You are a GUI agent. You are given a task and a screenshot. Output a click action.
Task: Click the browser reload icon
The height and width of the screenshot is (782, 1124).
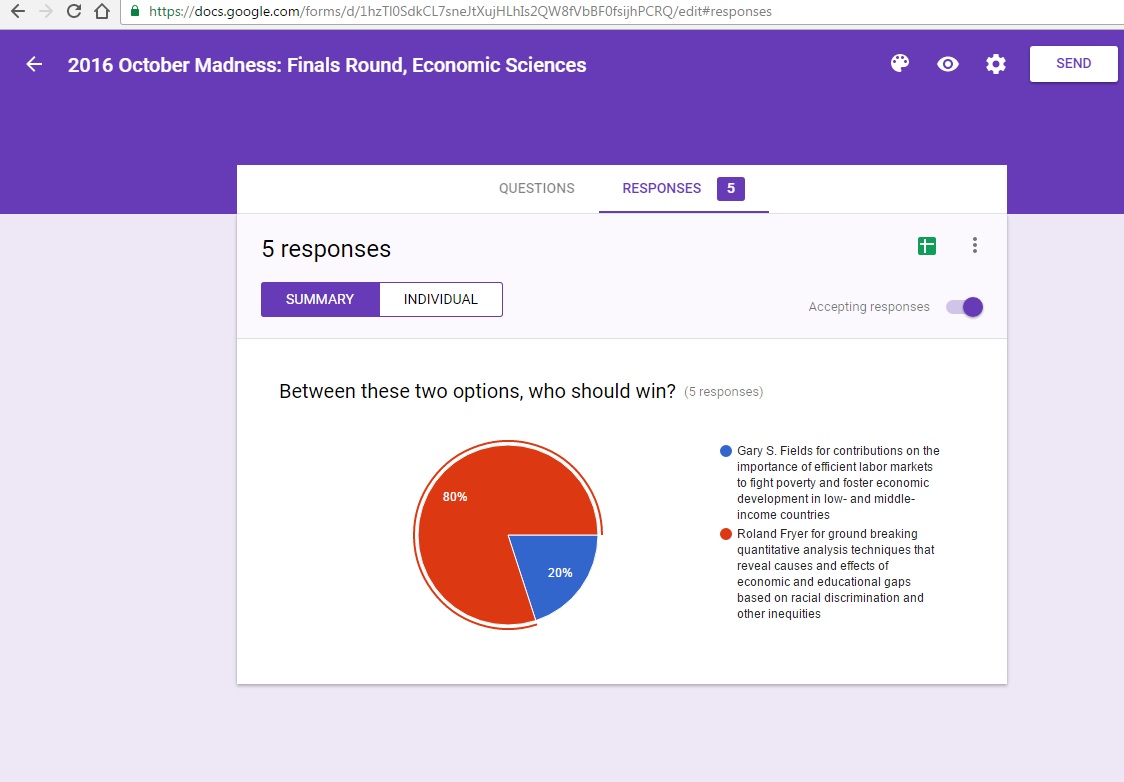(74, 12)
